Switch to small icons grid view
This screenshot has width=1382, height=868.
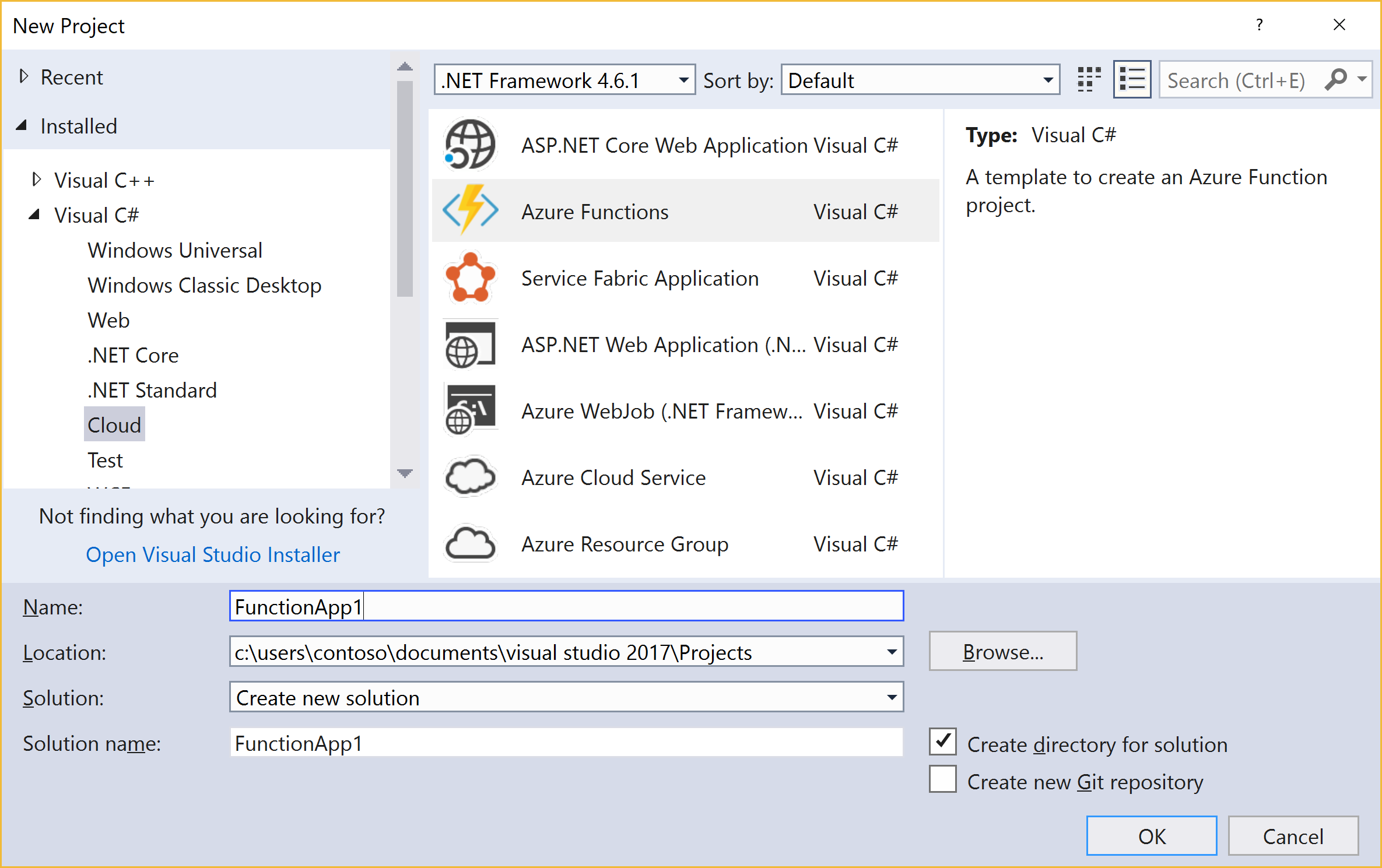tap(1088, 80)
